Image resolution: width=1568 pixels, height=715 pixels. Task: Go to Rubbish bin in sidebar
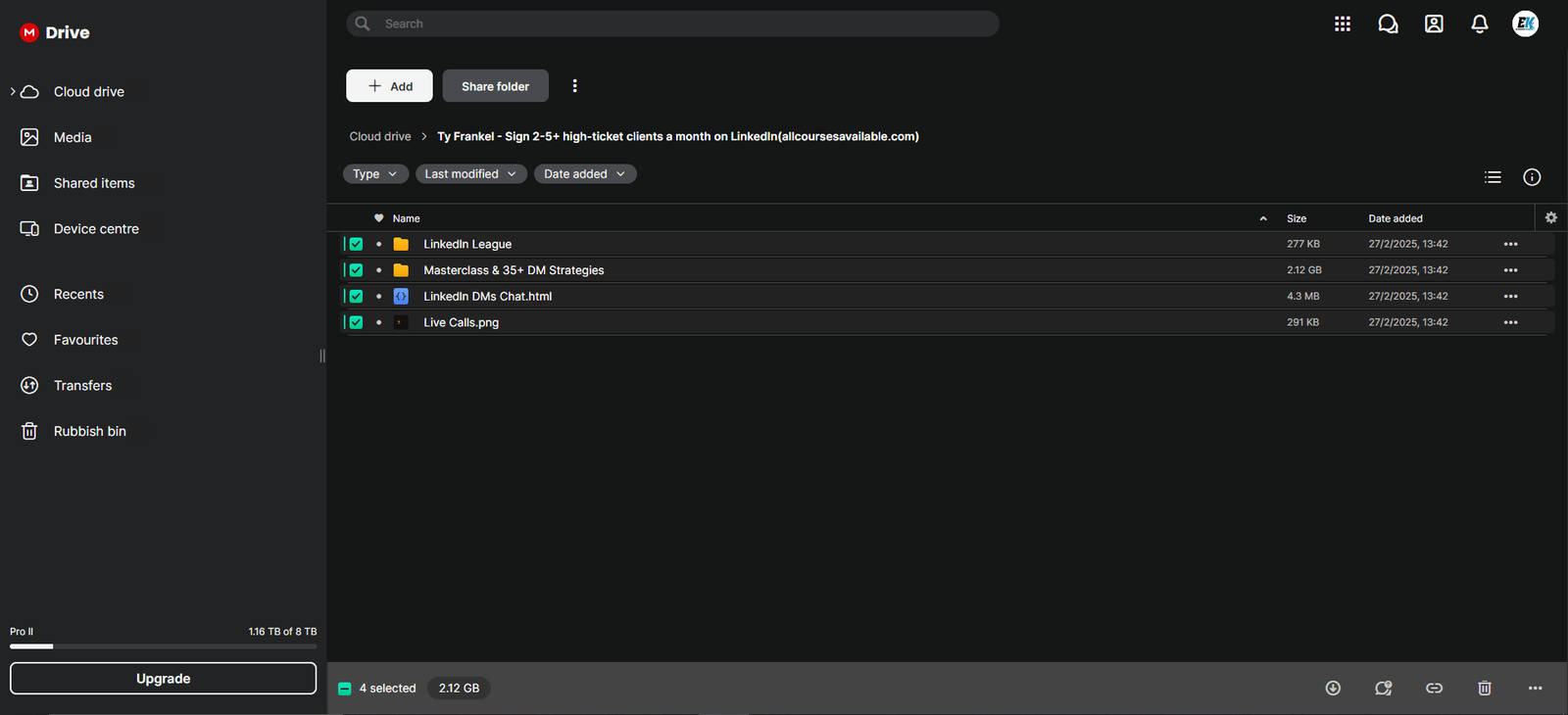[89, 431]
